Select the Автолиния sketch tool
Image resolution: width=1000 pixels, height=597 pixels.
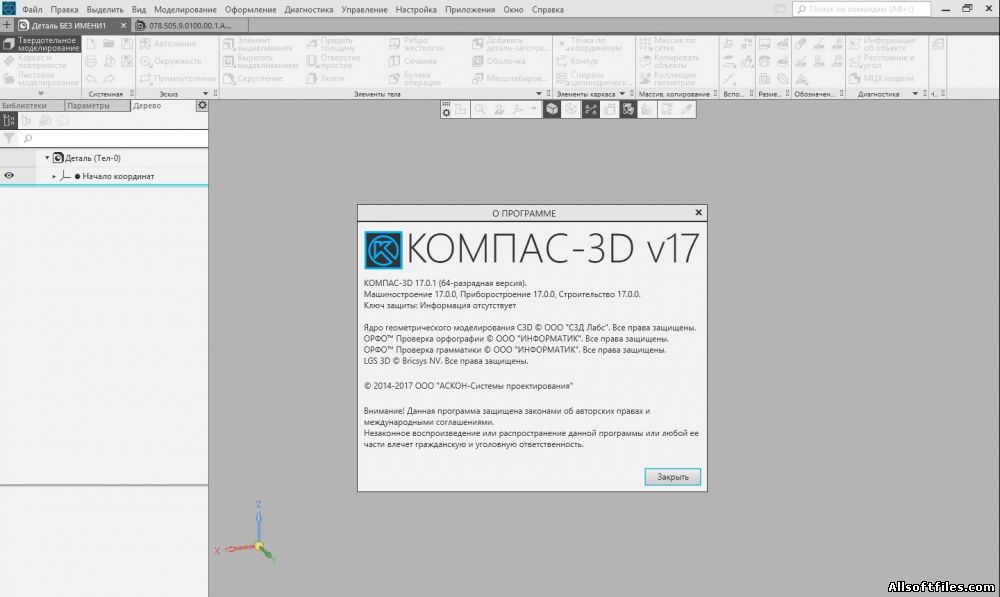(x=168, y=43)
